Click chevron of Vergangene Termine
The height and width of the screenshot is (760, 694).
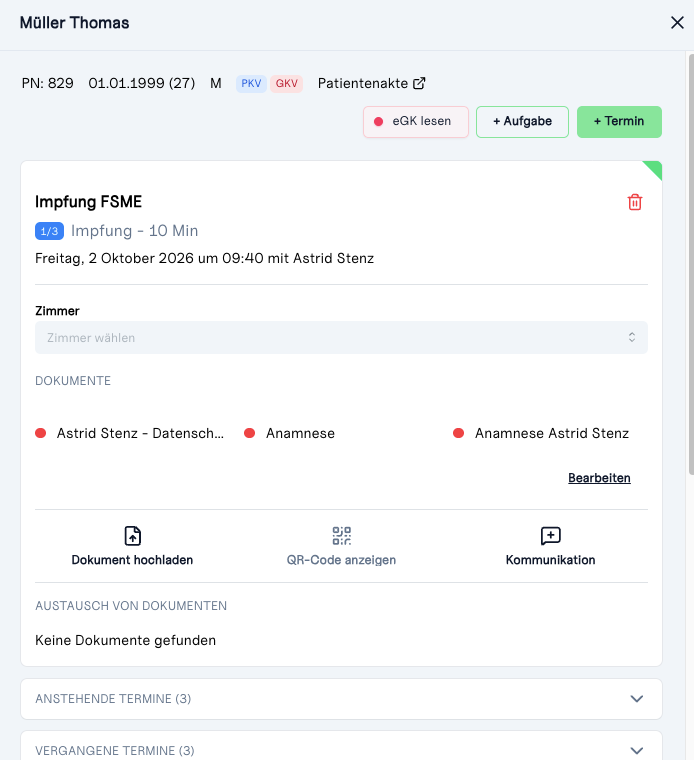click(x=636, y=751)
